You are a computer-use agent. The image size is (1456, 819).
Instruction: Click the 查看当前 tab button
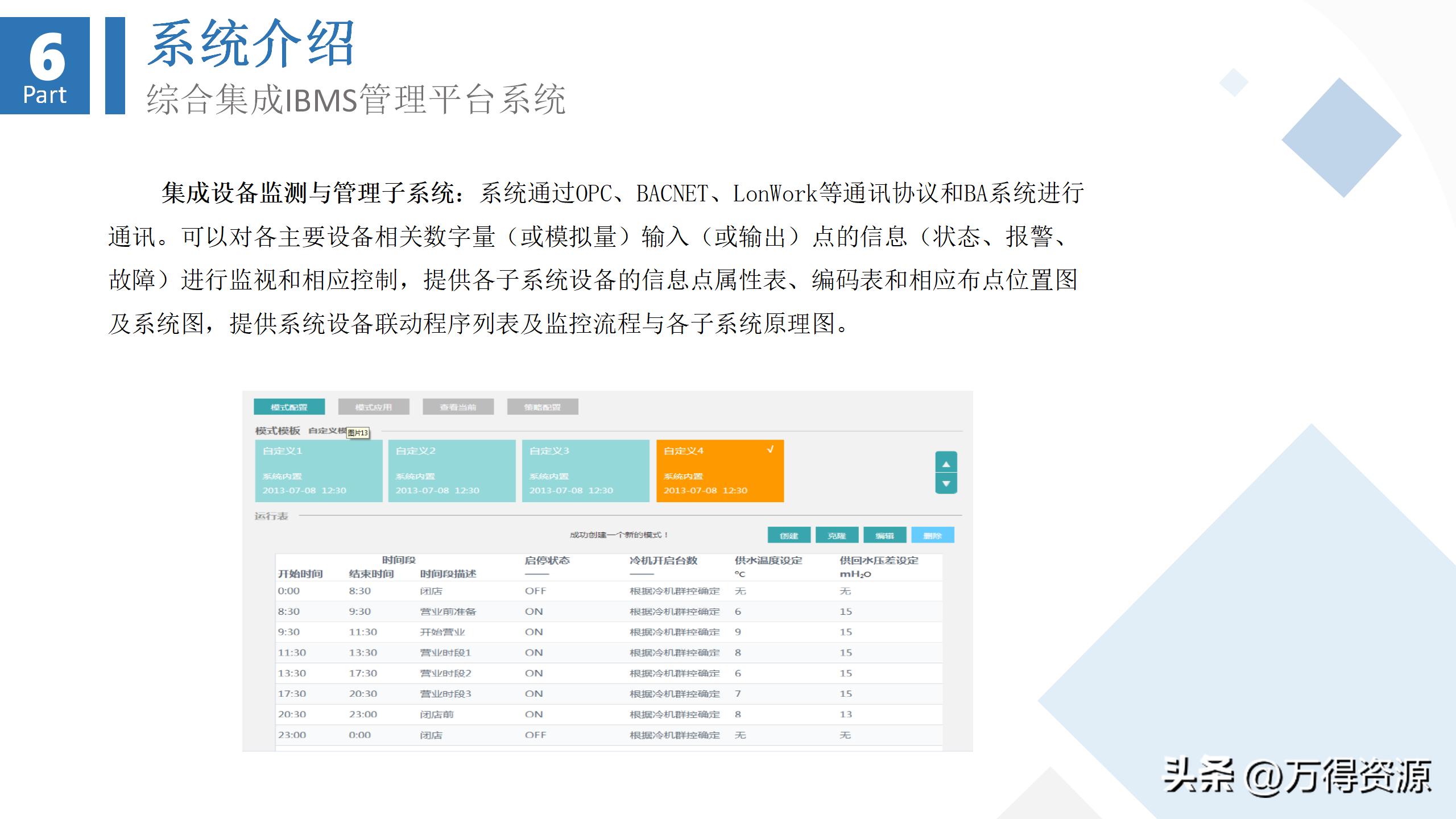tap(458, 406)
